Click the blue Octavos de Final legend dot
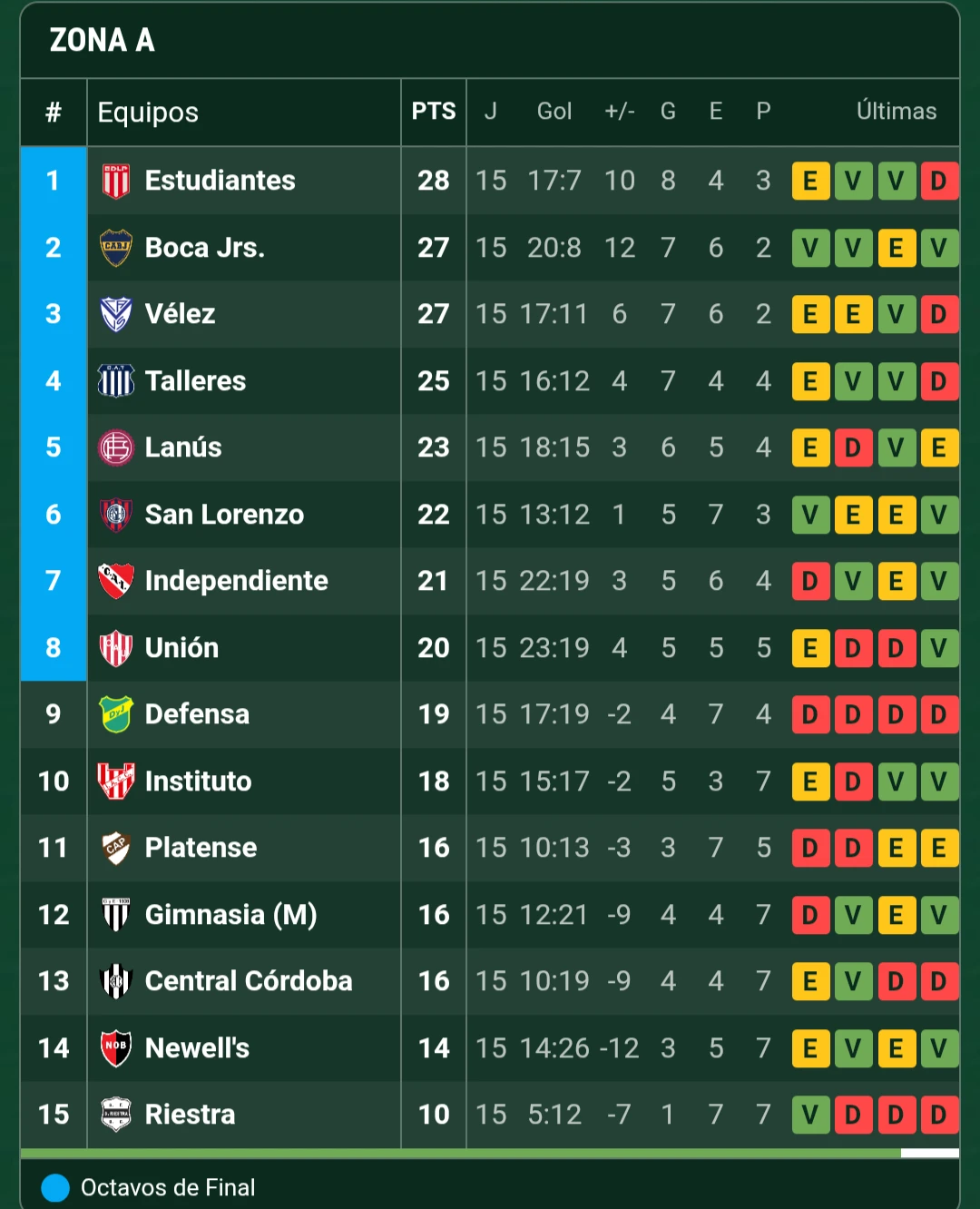This screenshot has height=1209, width=980. point(55,1188)
